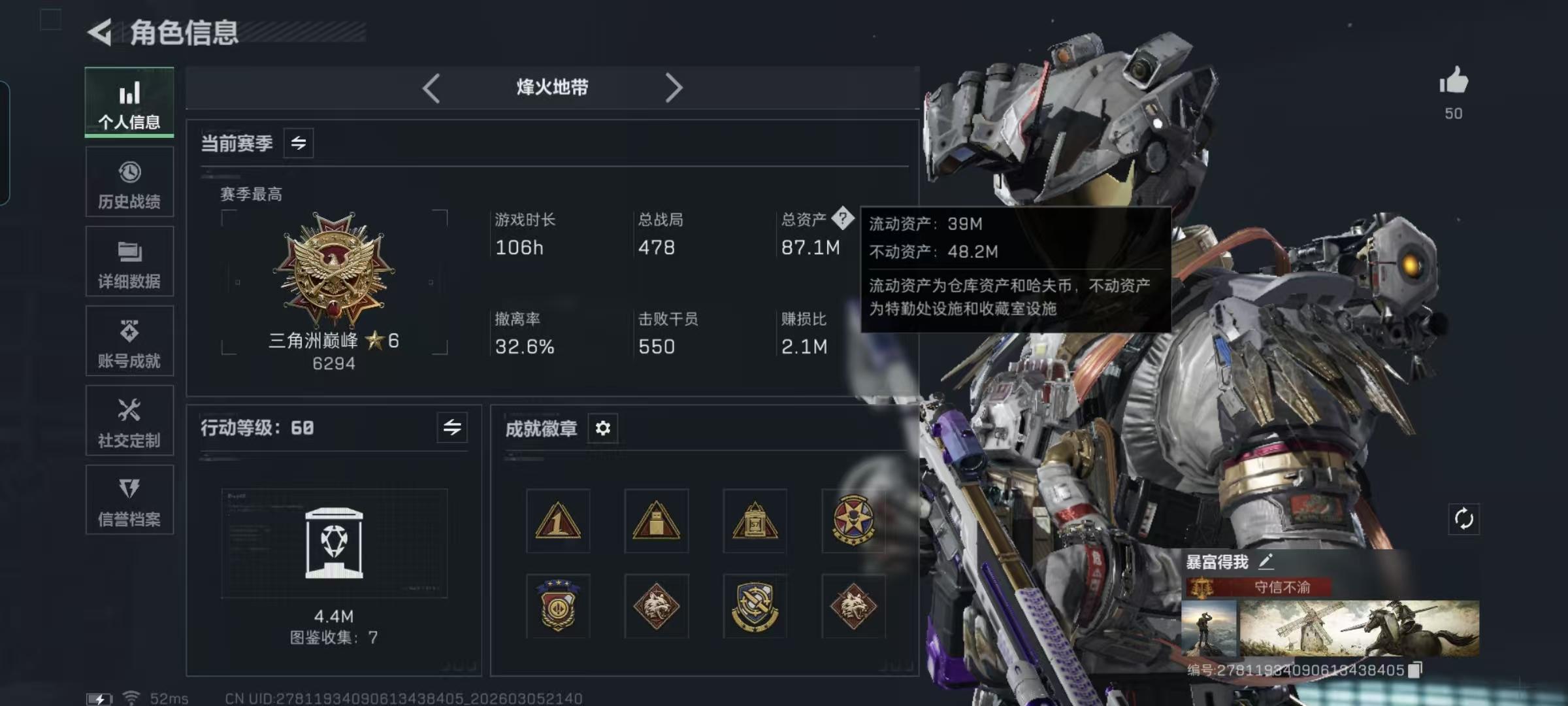The image size is (1568, 706).
Task: Toggle the 当前赛季 season switch button
Action: (299, 143)
